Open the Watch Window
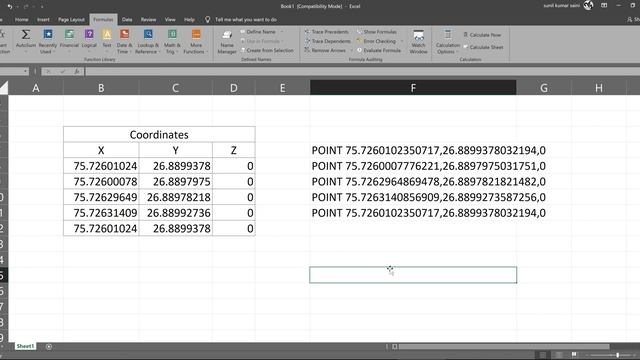The height and width of the screenshot is (360, 640). [x=418, y=42]
